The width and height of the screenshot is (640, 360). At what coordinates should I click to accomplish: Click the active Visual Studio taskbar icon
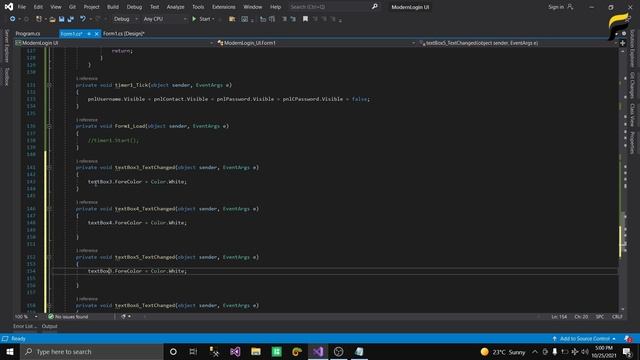point(318,351)
